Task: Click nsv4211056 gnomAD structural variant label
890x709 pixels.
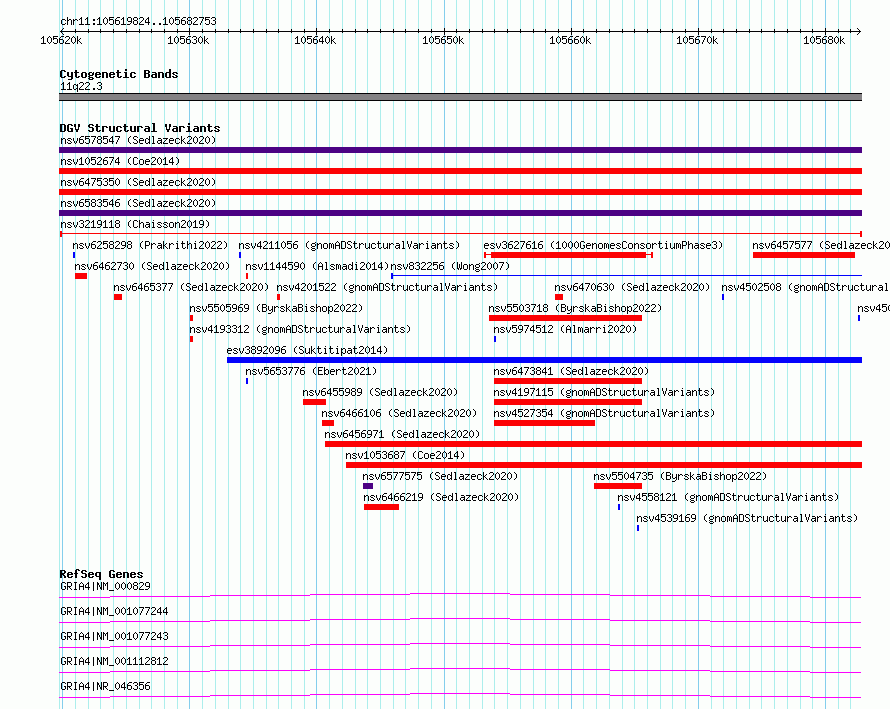Action: click(349, 245)
